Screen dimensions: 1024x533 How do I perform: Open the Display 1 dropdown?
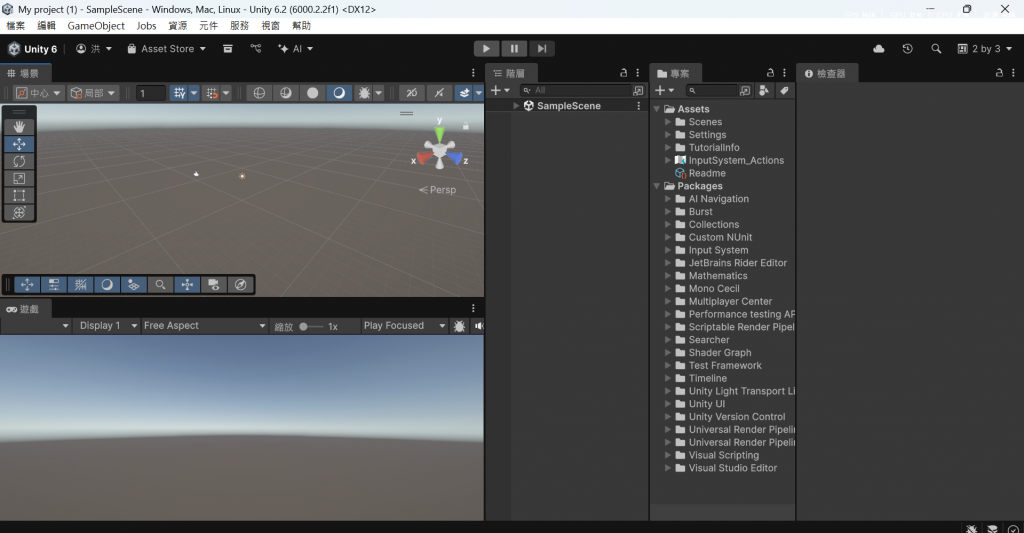pos(107,326)
